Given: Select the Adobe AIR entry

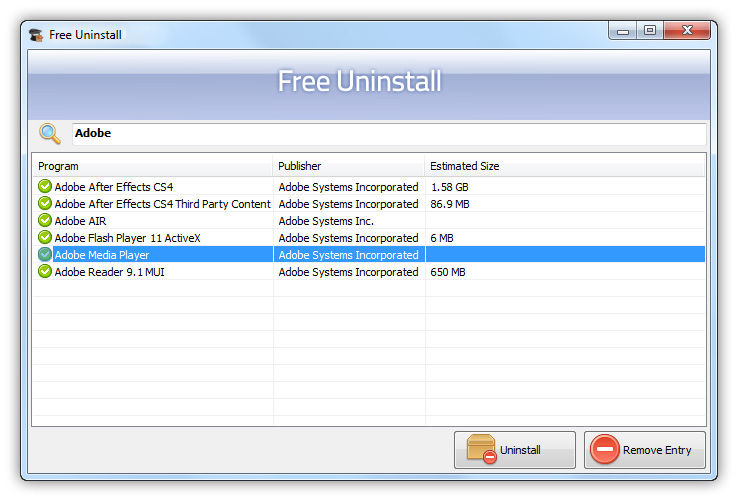Looking at the screenshot, I should pos(80,221).
